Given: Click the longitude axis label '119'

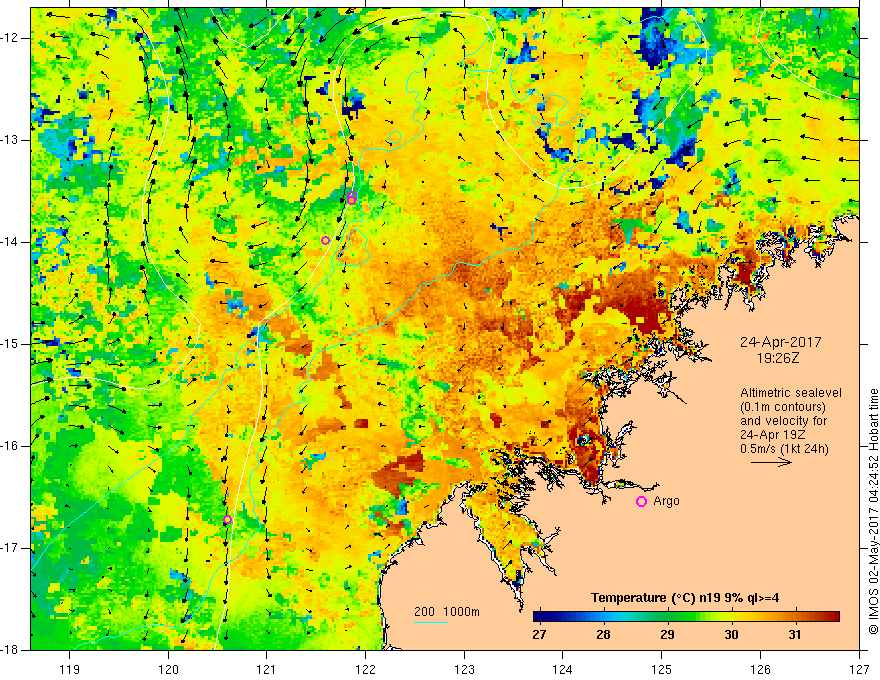Looking at the screenshot, I should pos(70,669).
